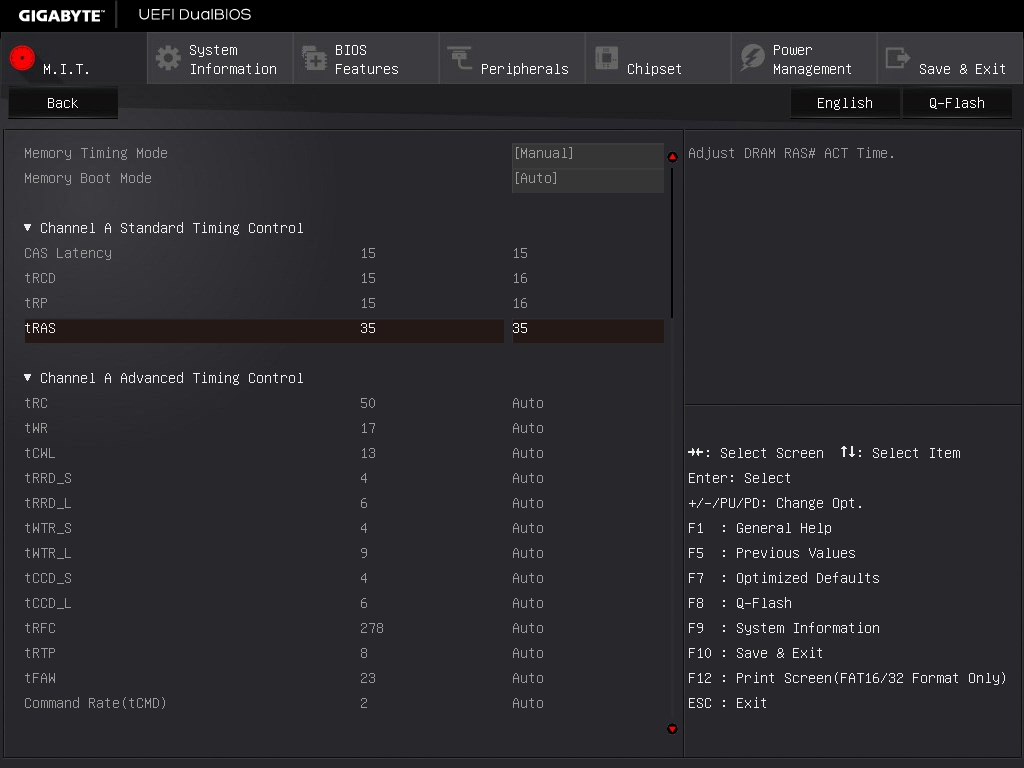
Task: Click the scroll-up red arrow
Action: pyautogui.click(x=672, y=157)
